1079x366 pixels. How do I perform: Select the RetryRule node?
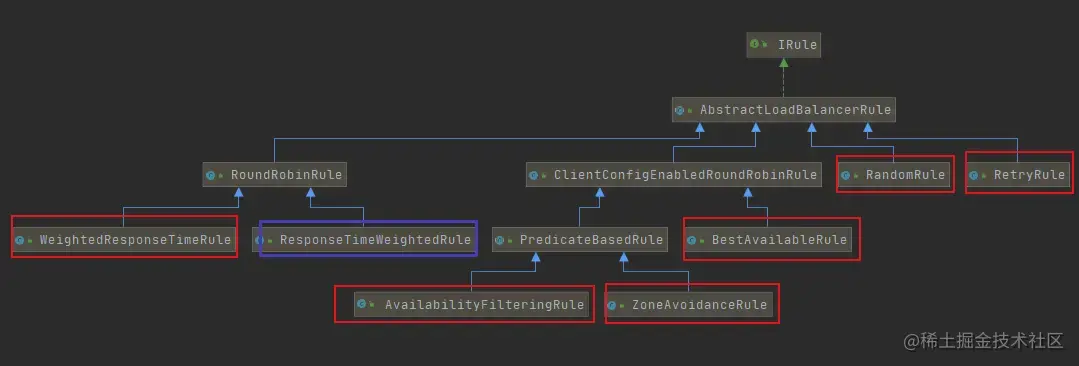[x=1018, y=175]
